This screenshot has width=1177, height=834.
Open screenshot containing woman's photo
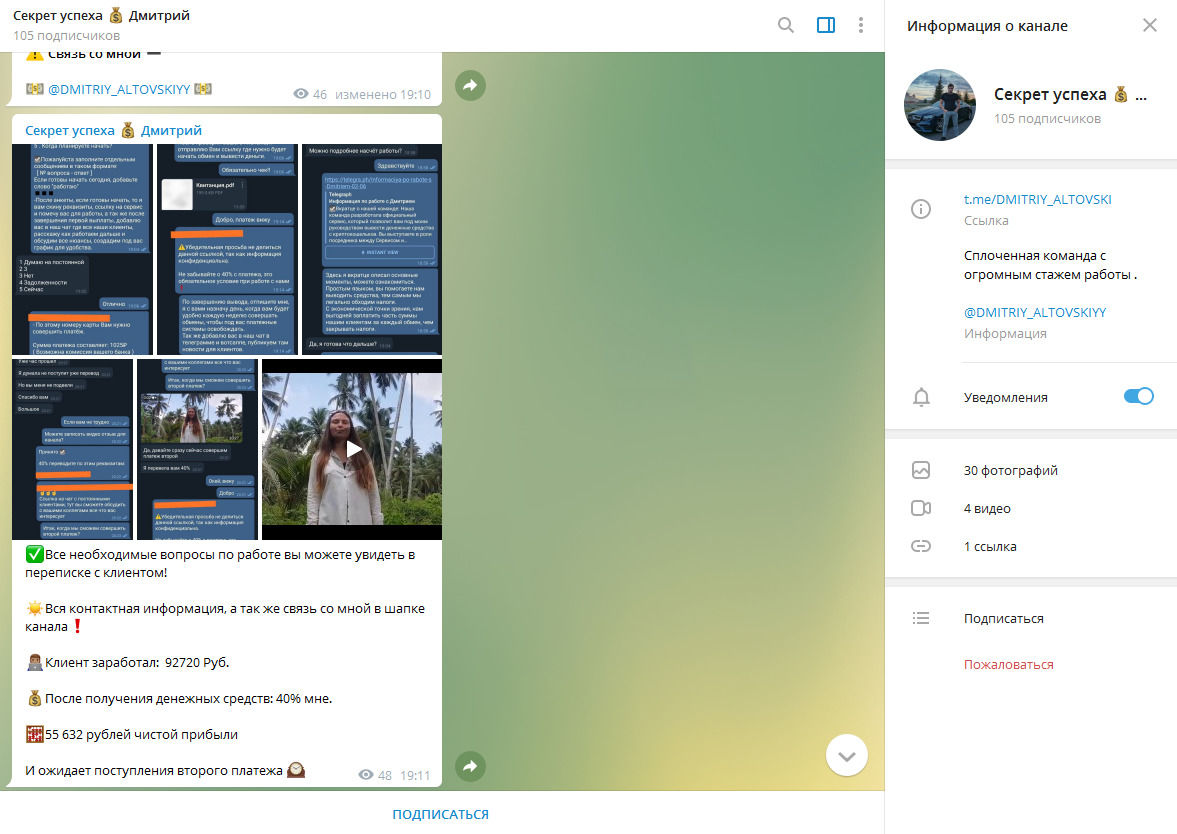(x=198, y=449)
